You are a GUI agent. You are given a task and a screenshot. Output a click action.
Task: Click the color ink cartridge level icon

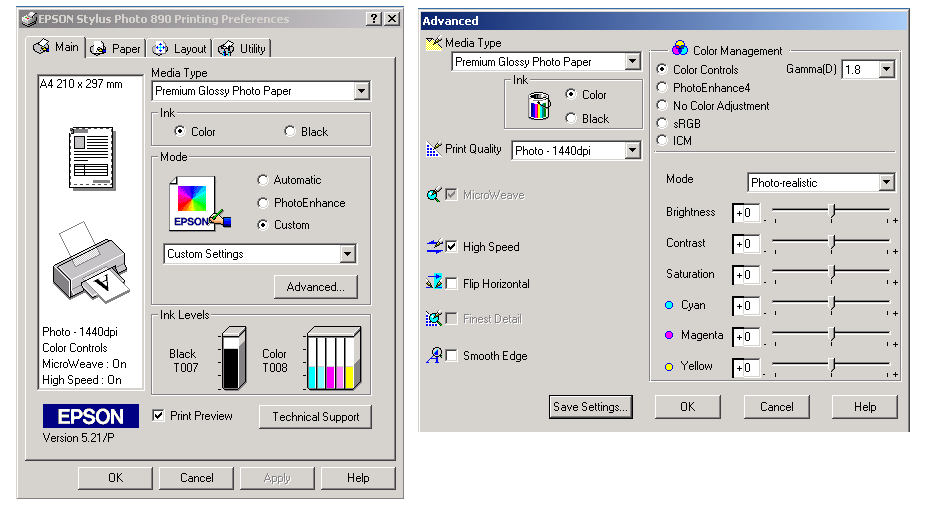[x=334, y=358]
